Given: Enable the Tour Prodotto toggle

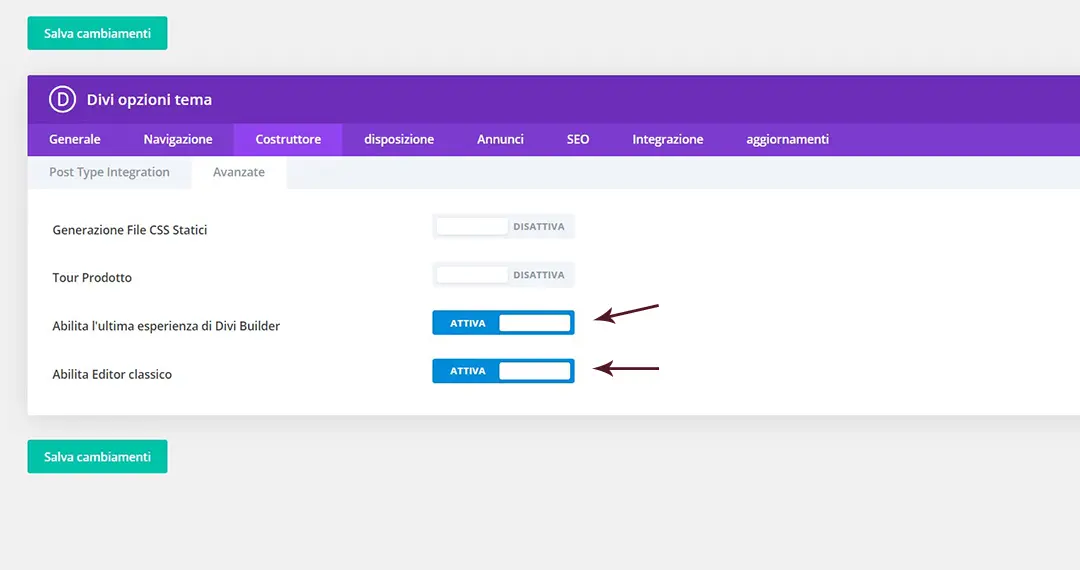Looking at the screenshot, I should tap(503, 275).
